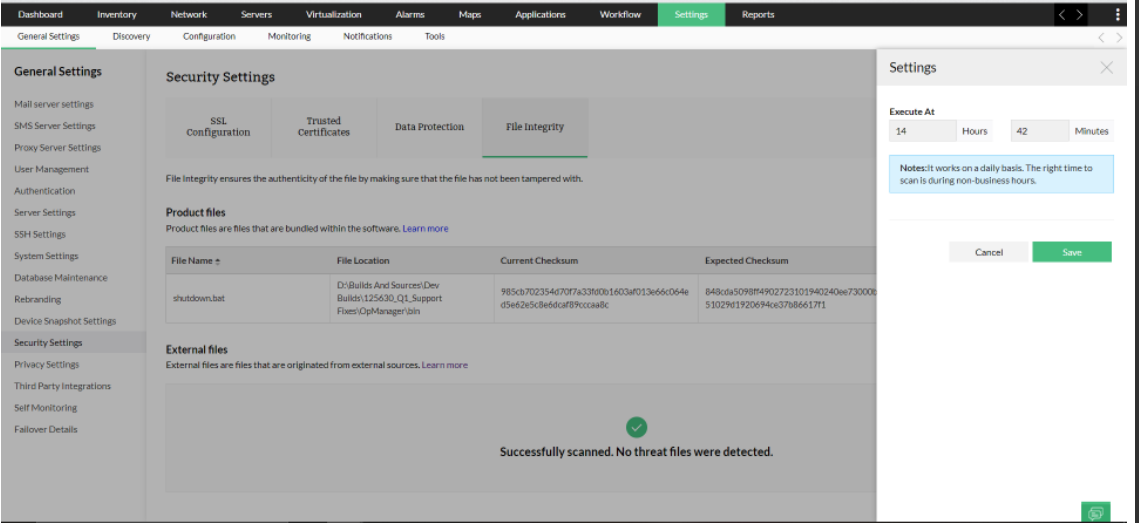The image size is (1139, 523).
Task: Open the Trusted Certificates tab
Action: point(323,127)
